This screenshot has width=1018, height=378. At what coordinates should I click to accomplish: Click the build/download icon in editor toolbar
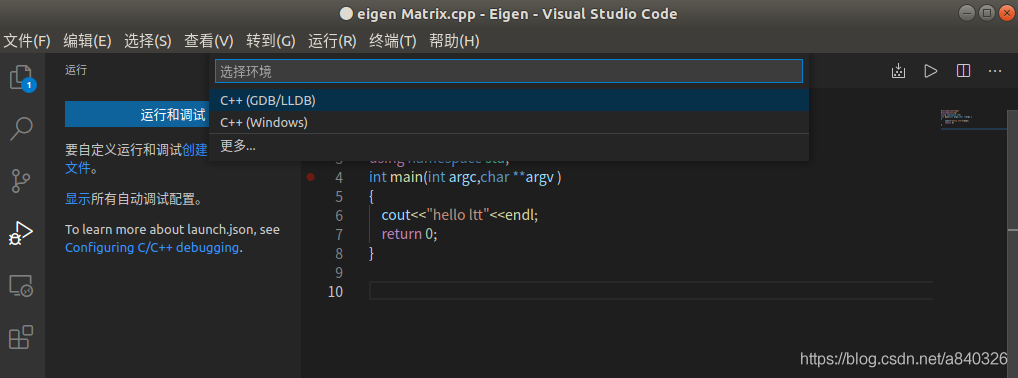899,71
